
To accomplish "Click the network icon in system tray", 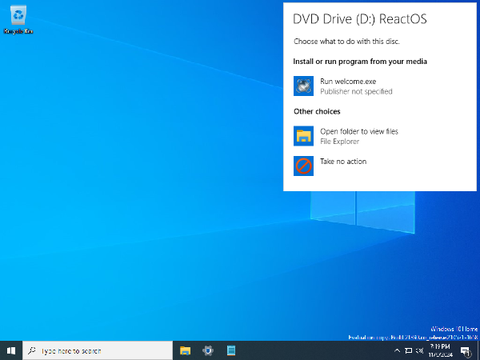I will pos(408,351).
